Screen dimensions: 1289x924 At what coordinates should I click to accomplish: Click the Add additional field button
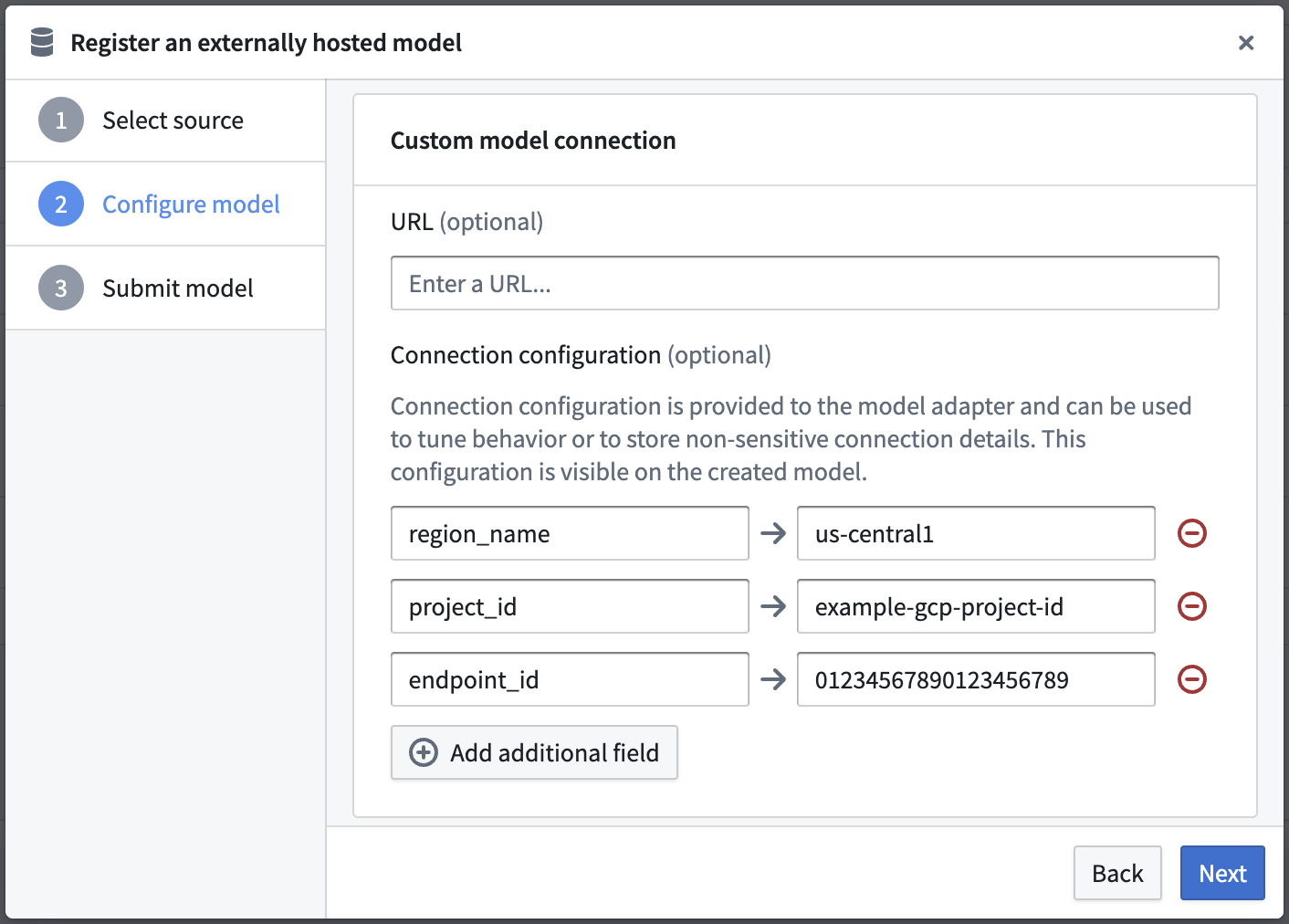point(534,752)
